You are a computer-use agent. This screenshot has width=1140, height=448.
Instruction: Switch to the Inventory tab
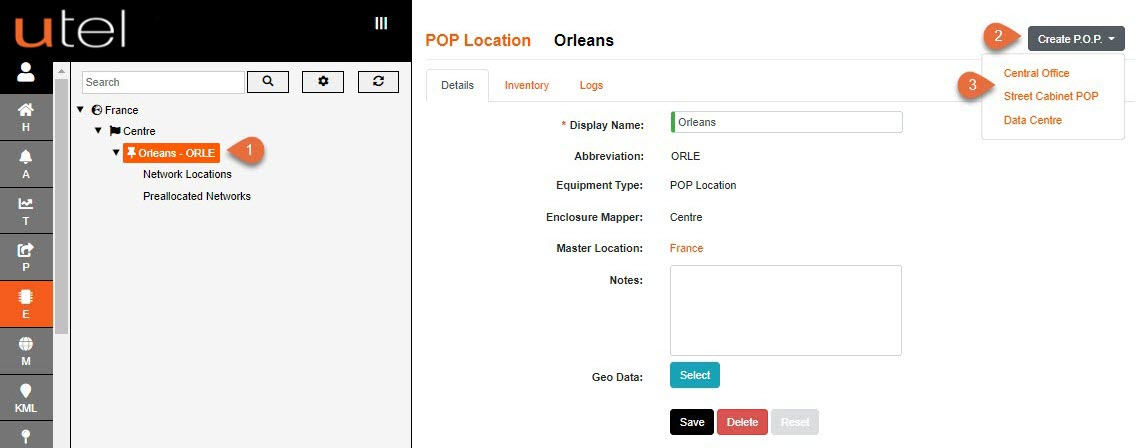(x=526, y=85)
